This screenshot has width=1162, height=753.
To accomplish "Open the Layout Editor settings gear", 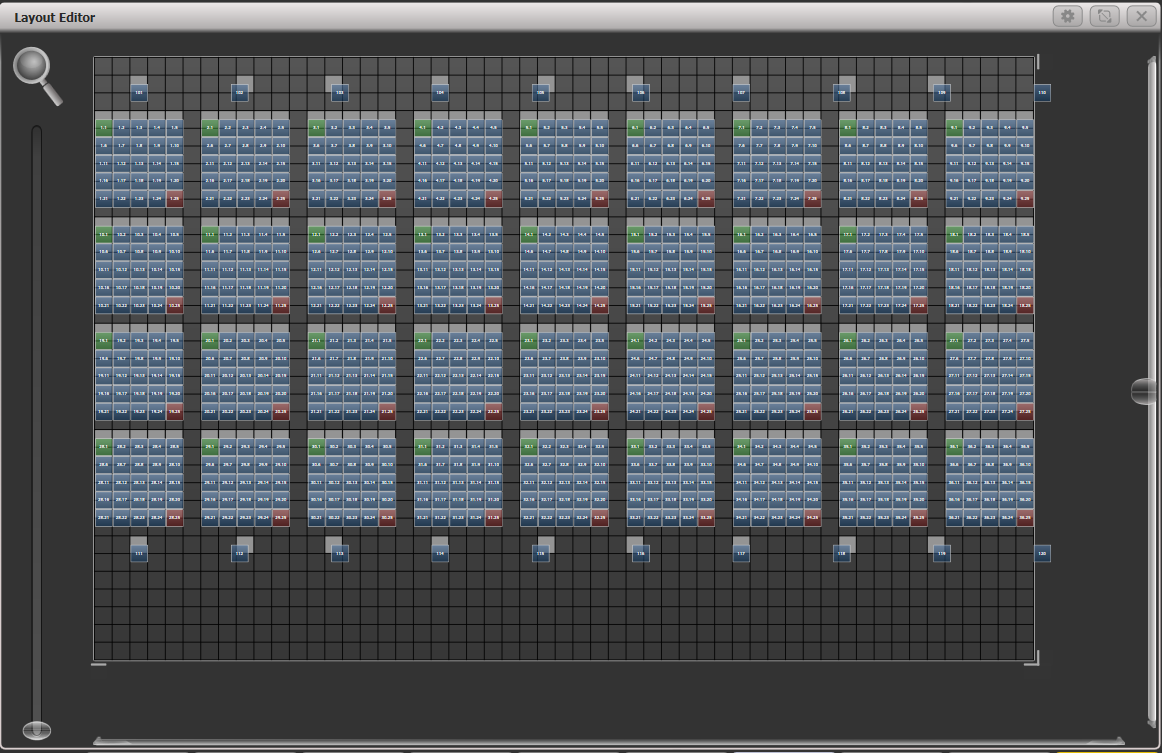I will (1068, 16).
